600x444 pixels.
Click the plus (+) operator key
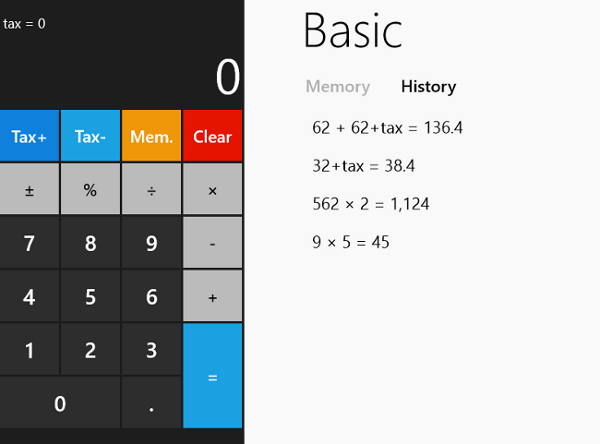[212, 296]
